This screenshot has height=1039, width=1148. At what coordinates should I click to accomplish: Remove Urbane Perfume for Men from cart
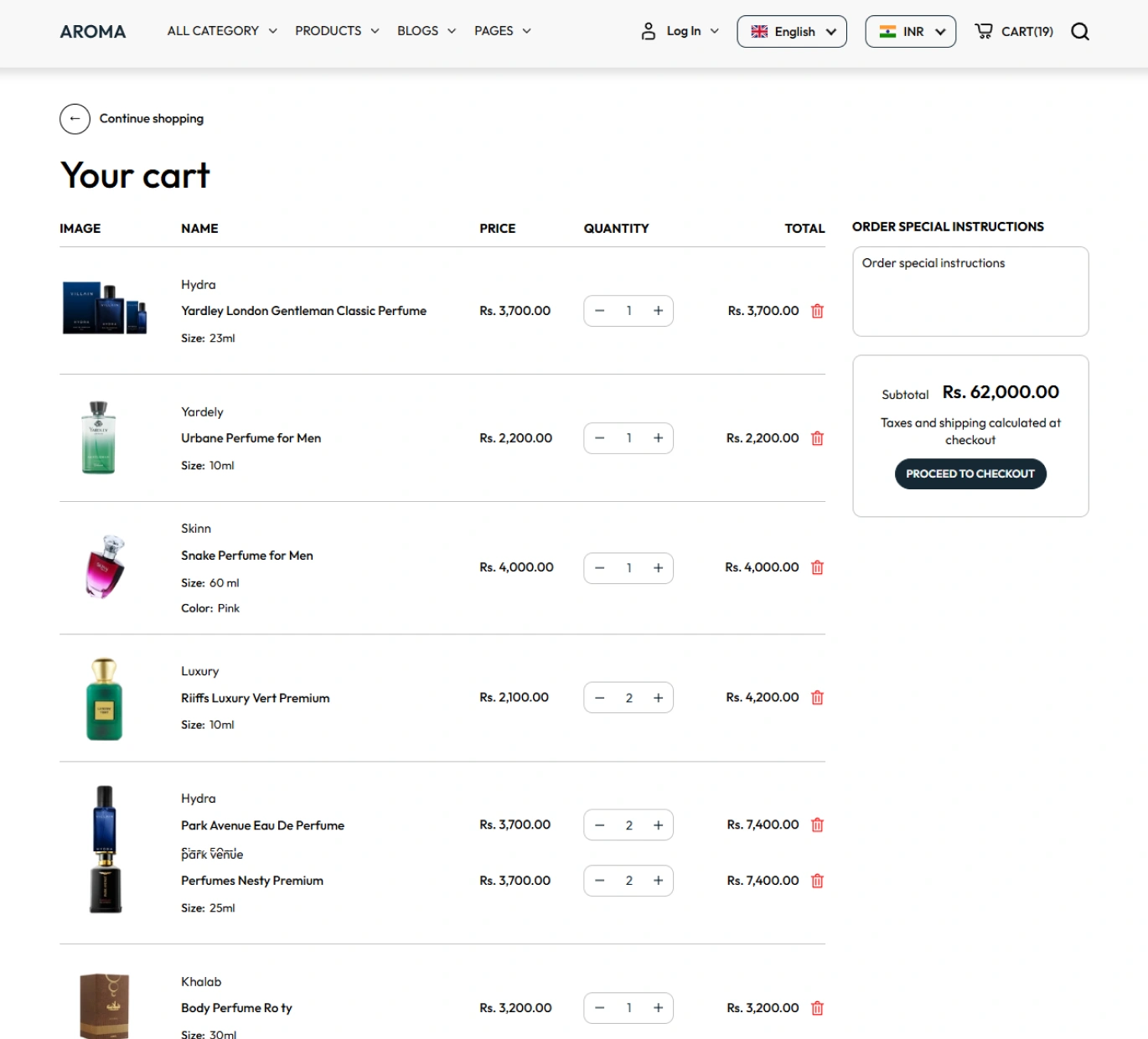point(817,438)
